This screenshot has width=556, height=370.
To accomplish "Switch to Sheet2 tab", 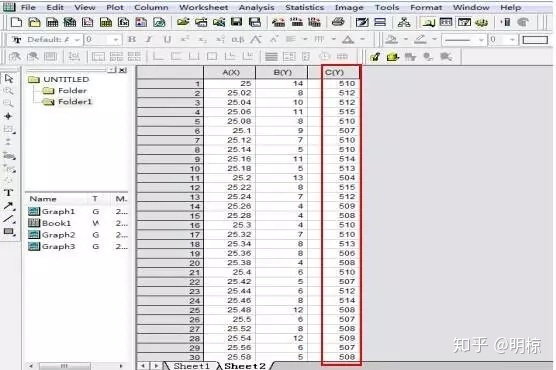I will (x=245, y=366).
